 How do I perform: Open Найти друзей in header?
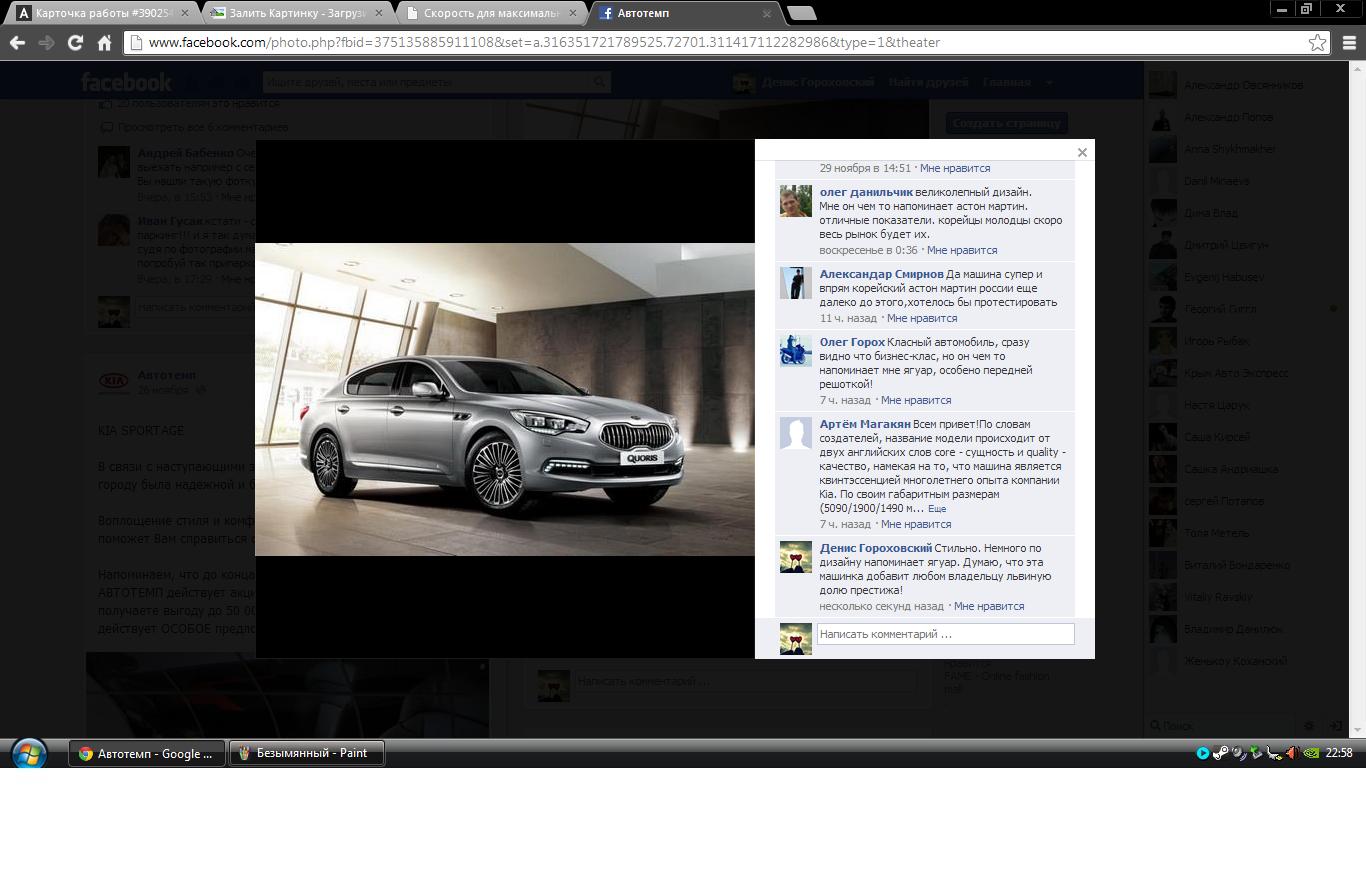click(928, 82)
